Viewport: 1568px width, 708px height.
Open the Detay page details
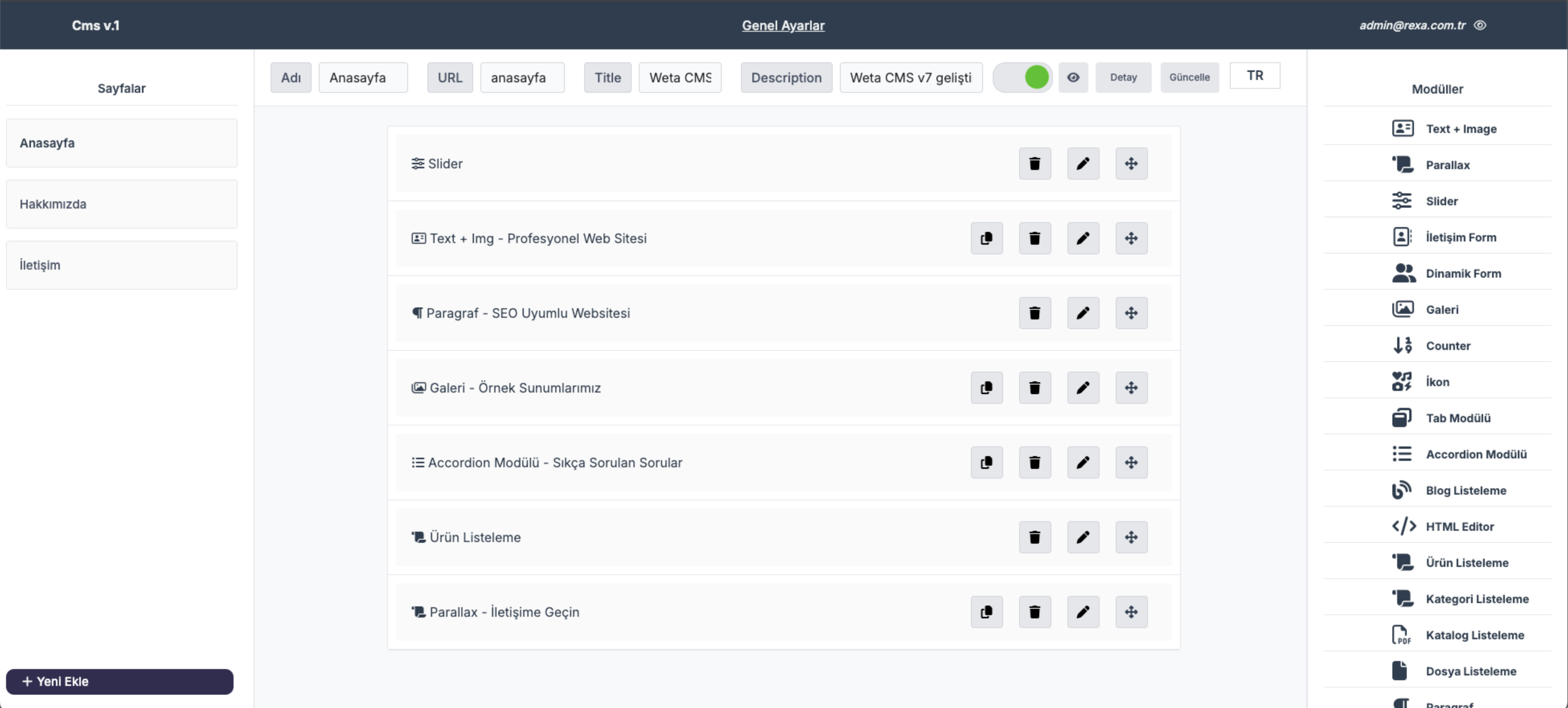[x=1123, y=77]
